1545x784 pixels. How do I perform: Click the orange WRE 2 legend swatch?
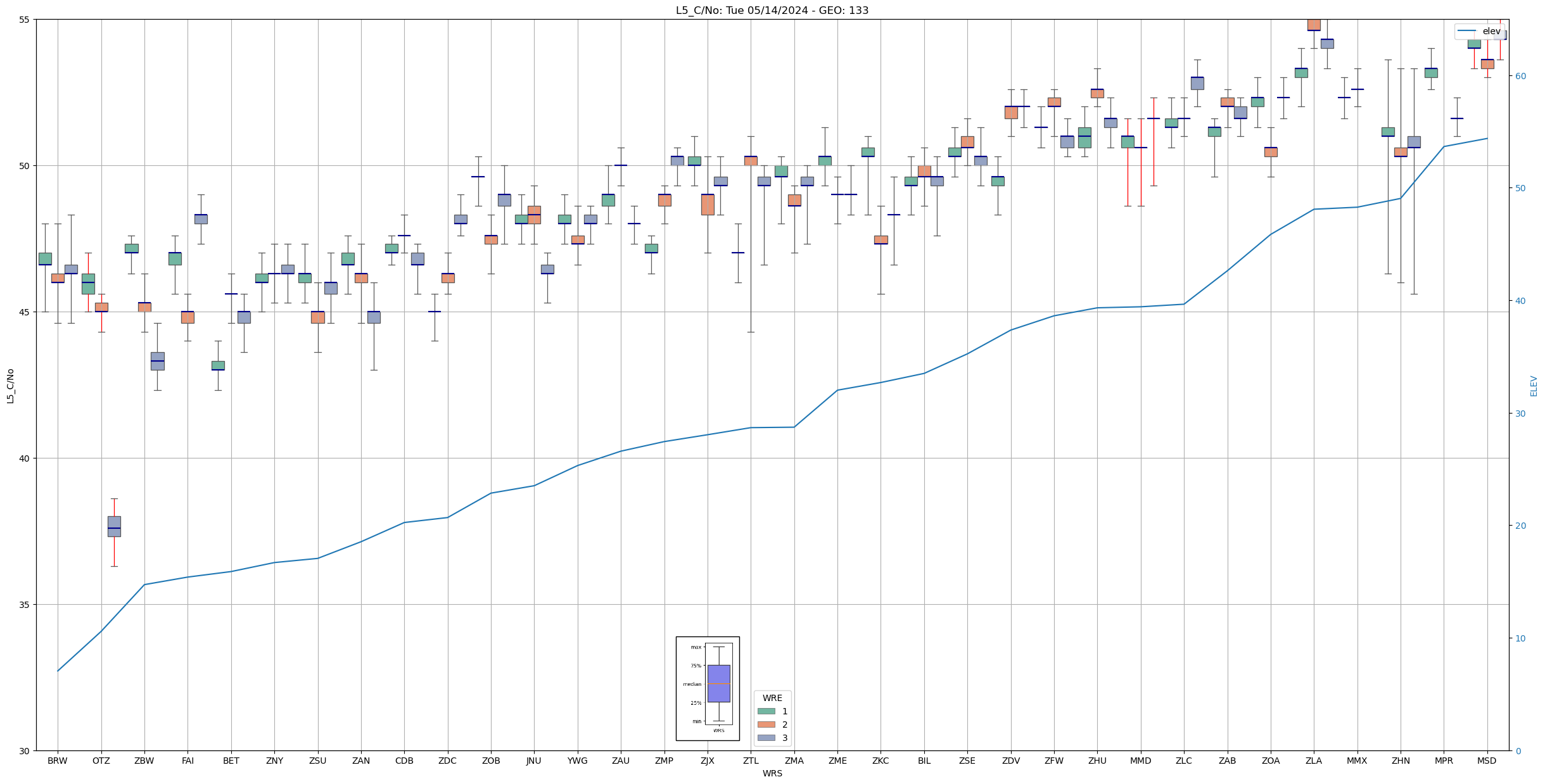pos(766,724)
